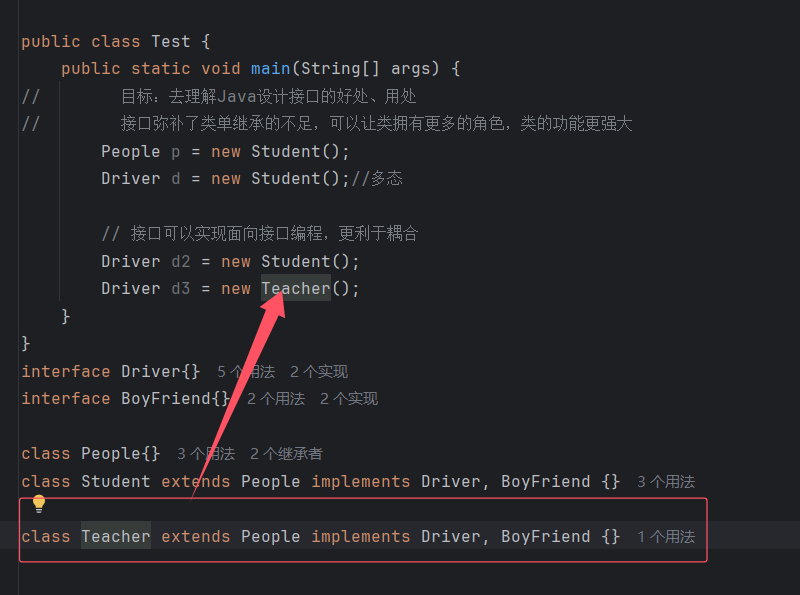Click the variable d2 in Driver declaration

point(181,261)
